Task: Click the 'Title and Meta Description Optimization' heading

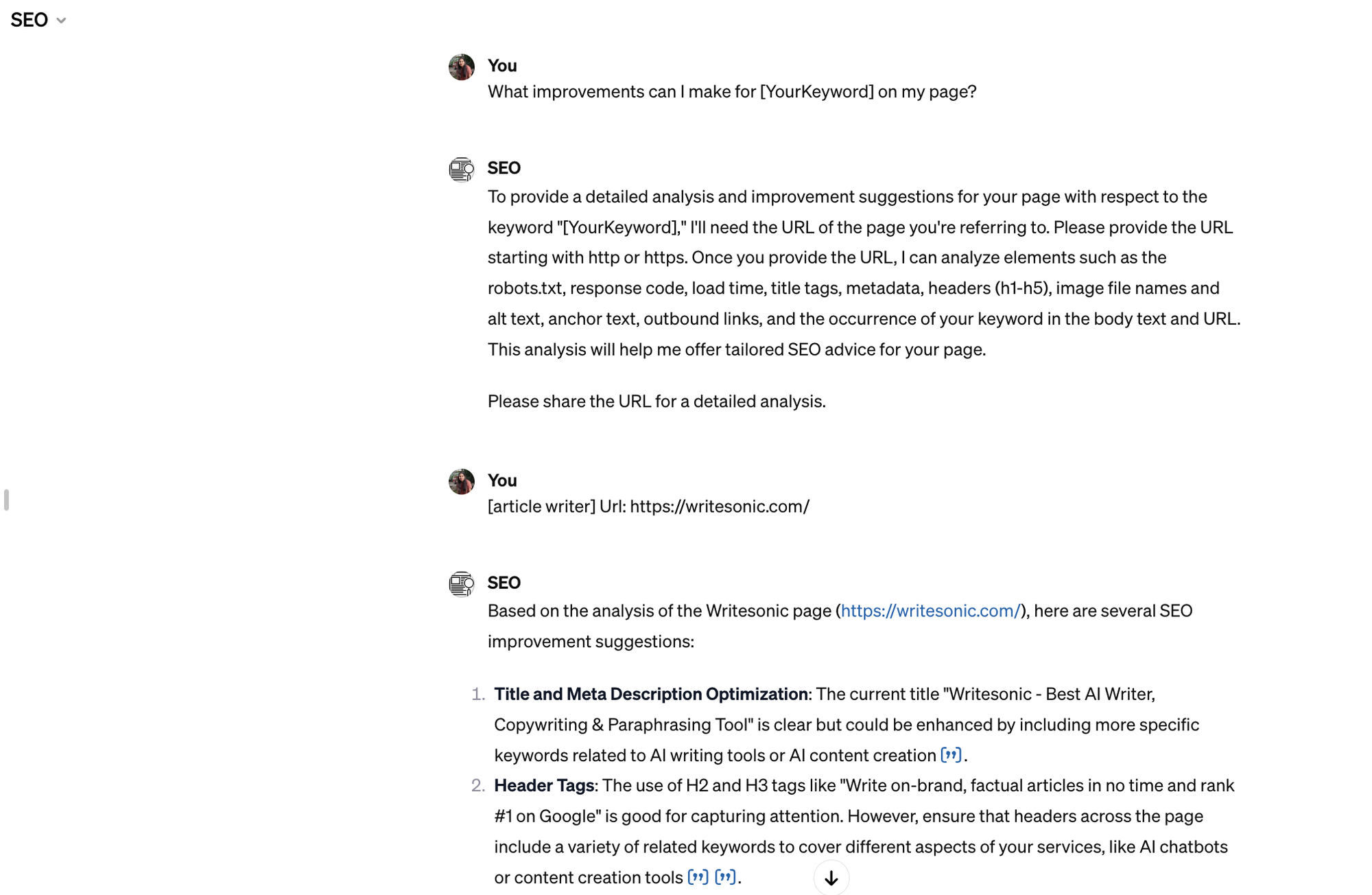Action: 651,694
